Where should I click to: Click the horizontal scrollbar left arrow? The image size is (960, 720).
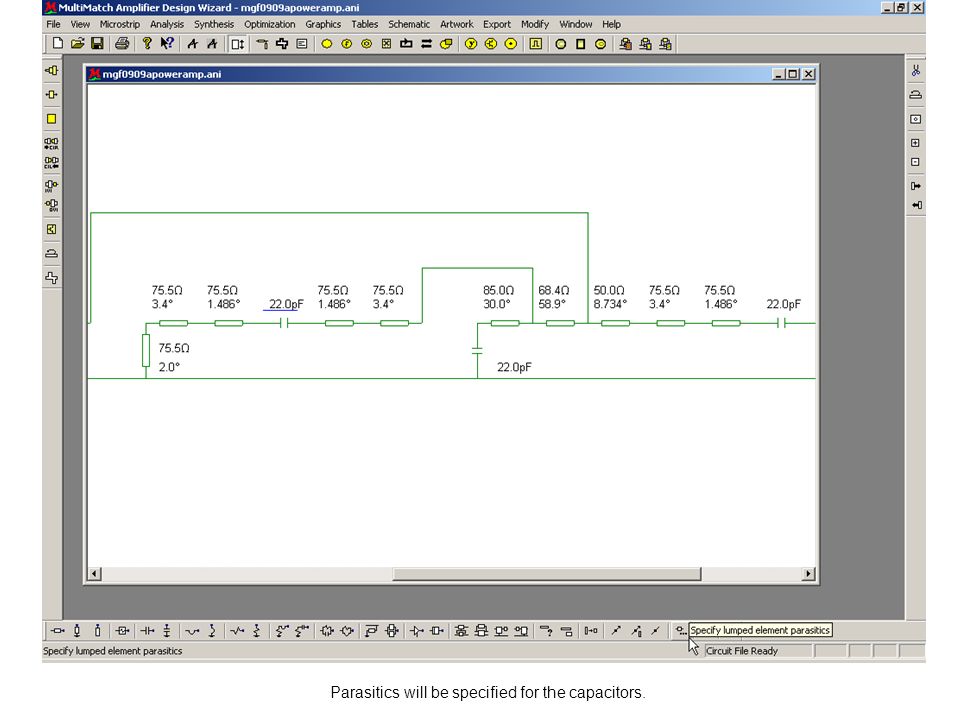pyautogui.click(x=94, y=574)
